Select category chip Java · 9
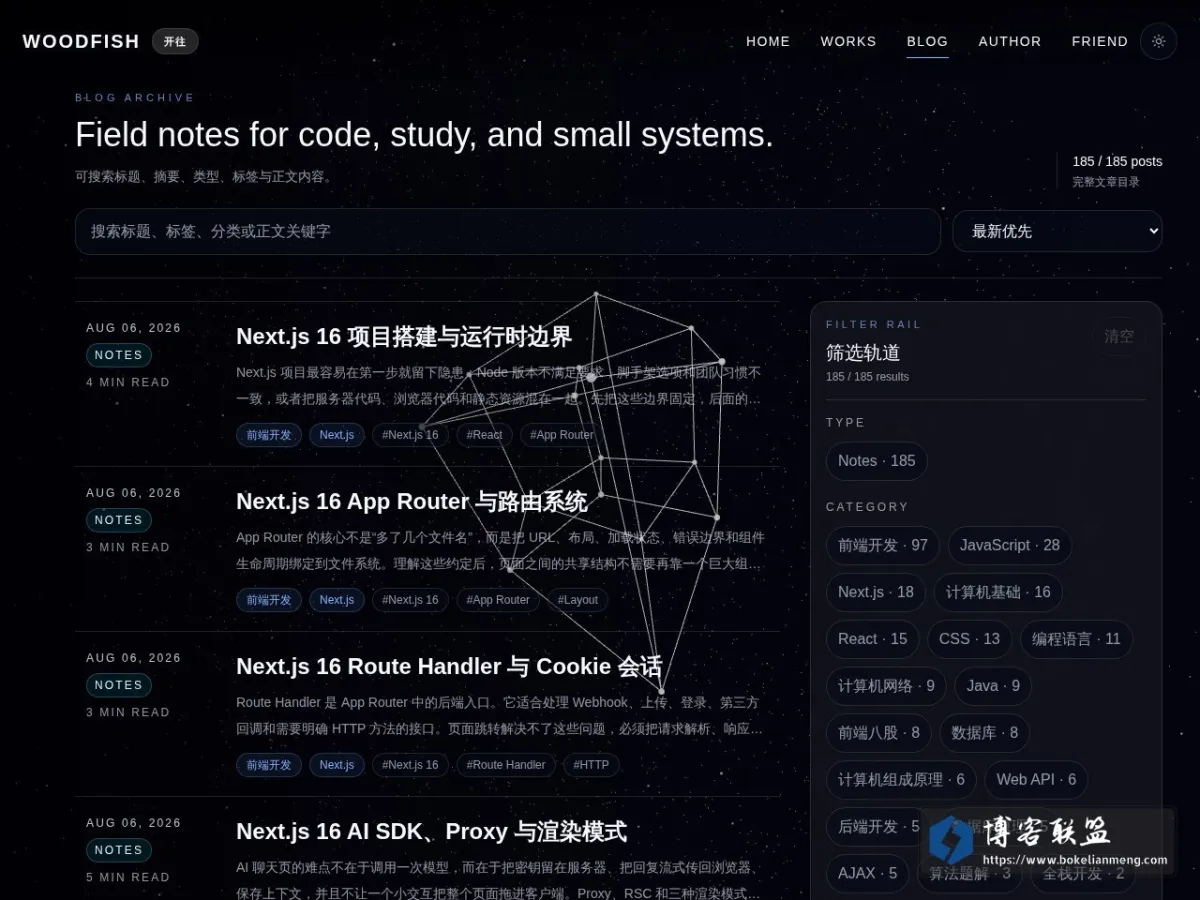This screenshot has height=900, width=1200. pyautogui.click(x=993, y=686)
